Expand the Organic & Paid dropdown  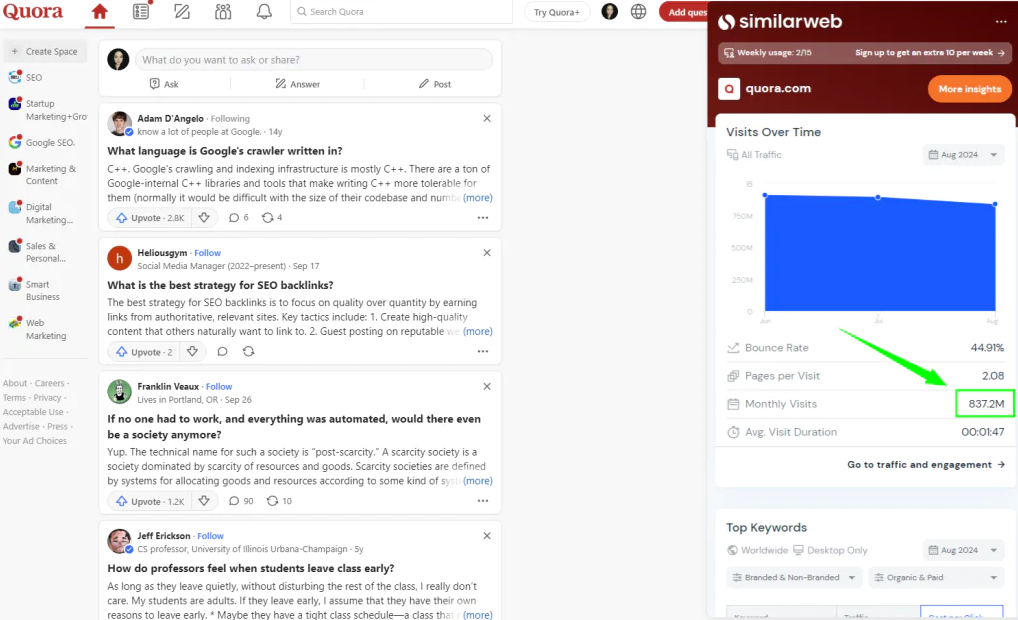936,578
